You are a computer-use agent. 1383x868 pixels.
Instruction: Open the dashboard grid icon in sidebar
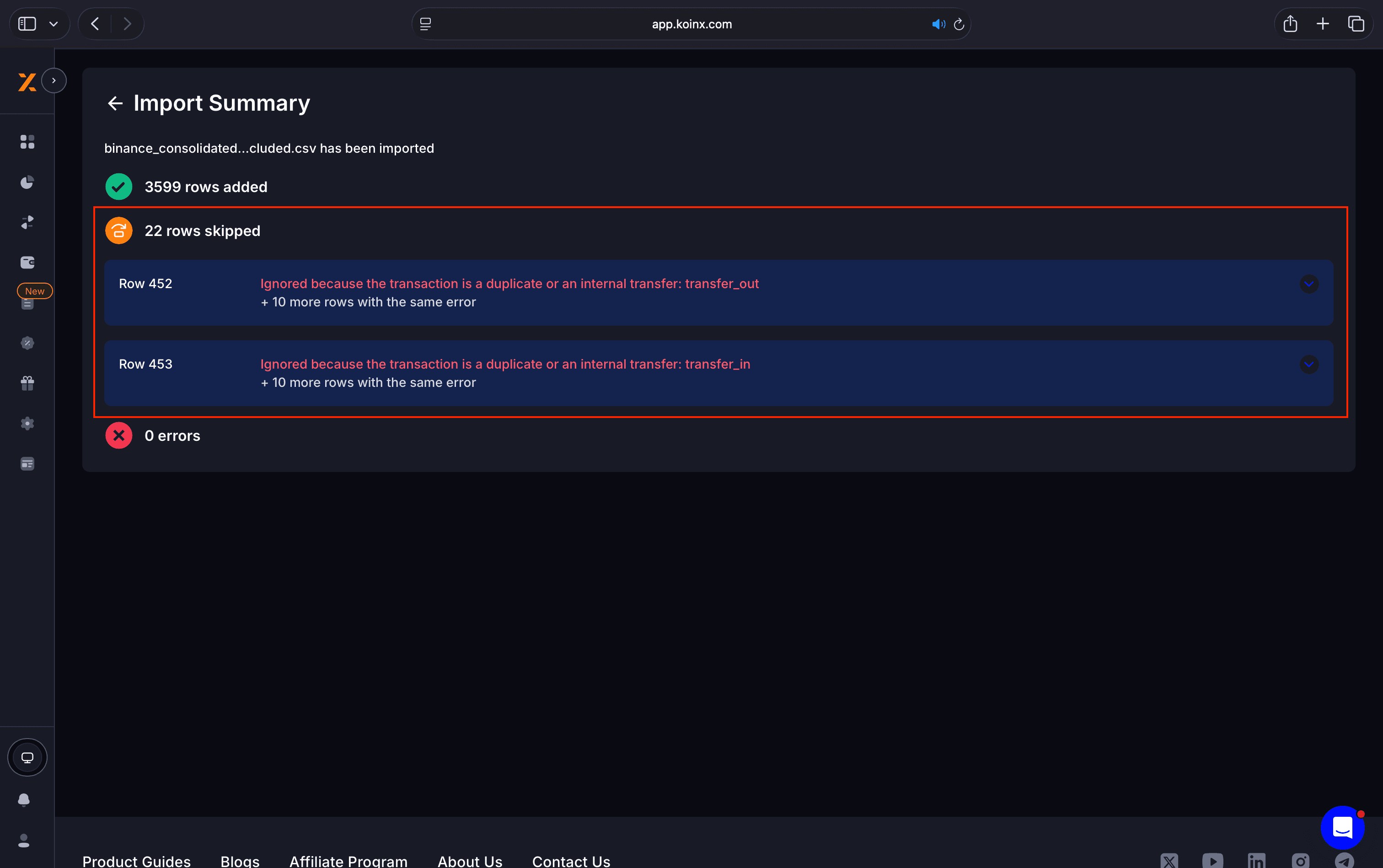pos(27,142)
